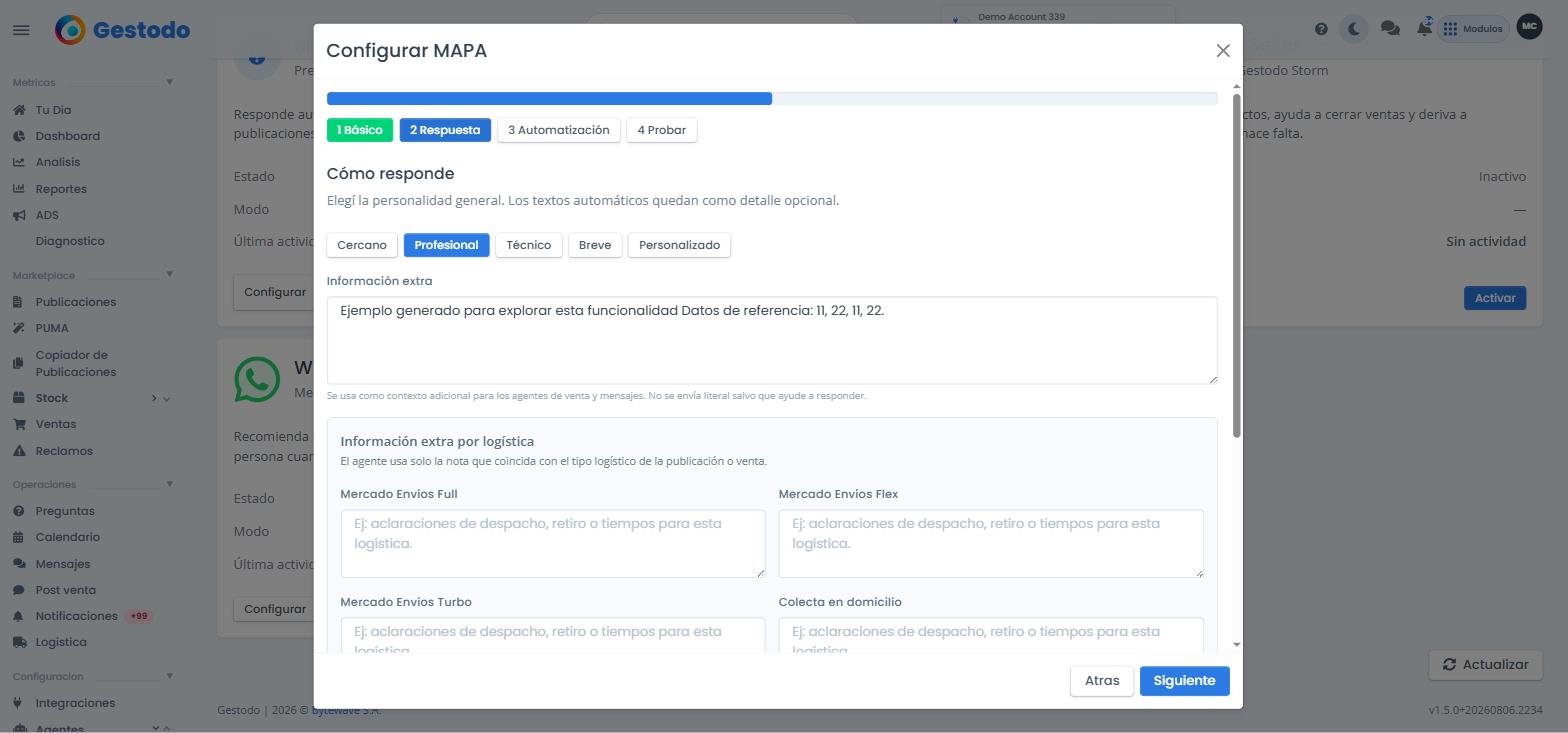This screenshot has width=1568, height=733.
Task: Open Tu Dia home icon
Action: point(19,110)
